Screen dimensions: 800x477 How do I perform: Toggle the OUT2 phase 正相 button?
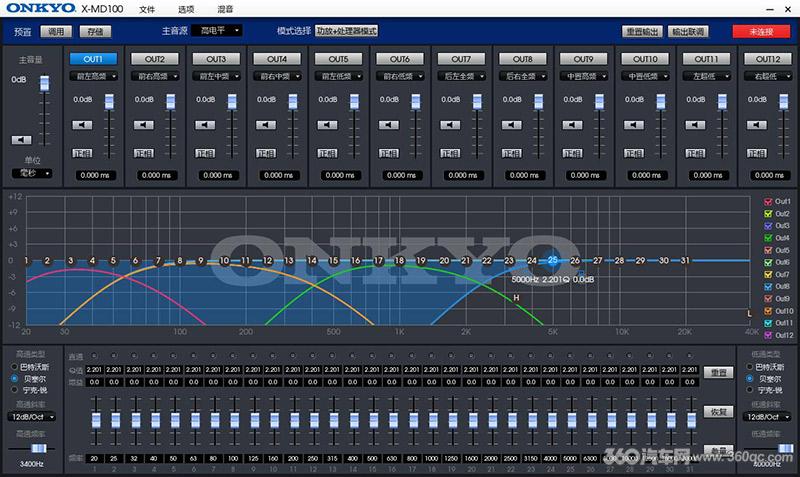click(143, 153)
